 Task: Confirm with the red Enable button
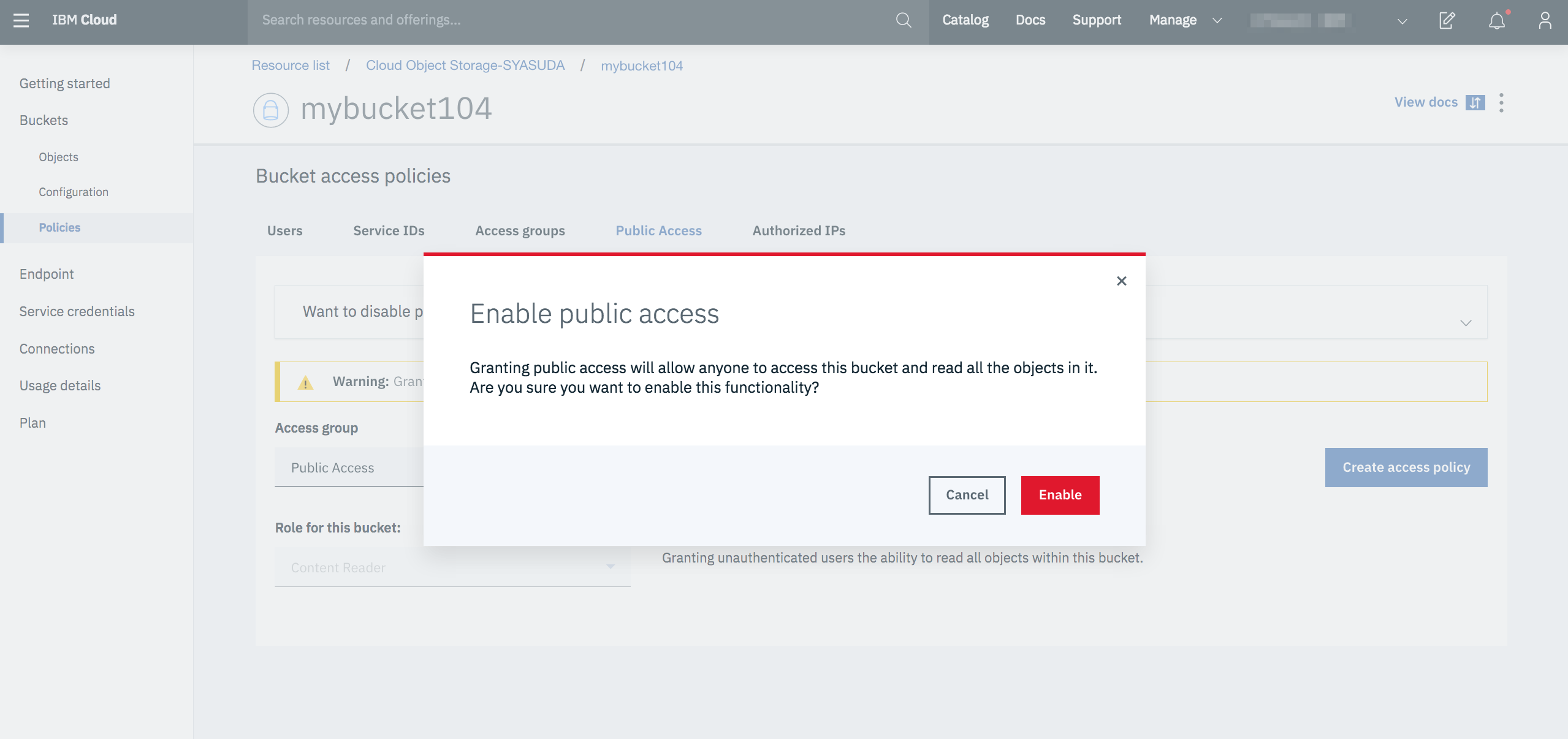tap(1060, 495)
